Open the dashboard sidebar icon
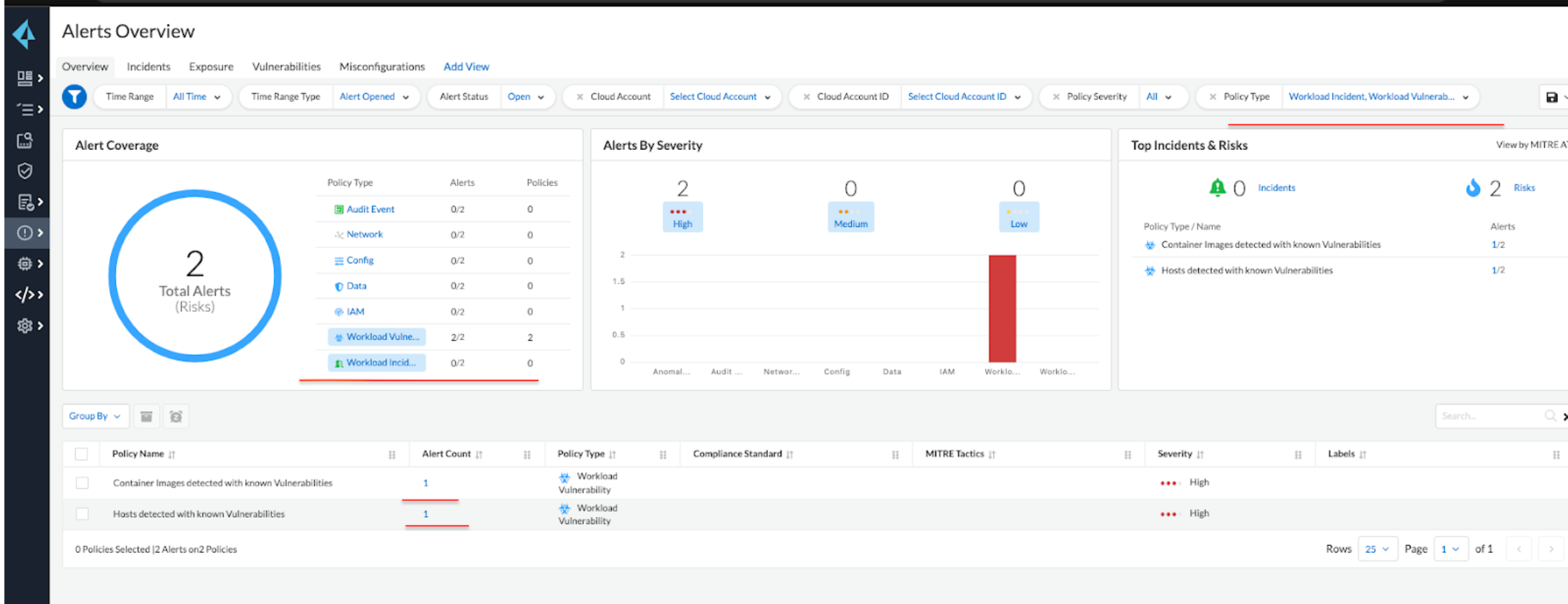The image size is (1568, 604). pos(25,78)
